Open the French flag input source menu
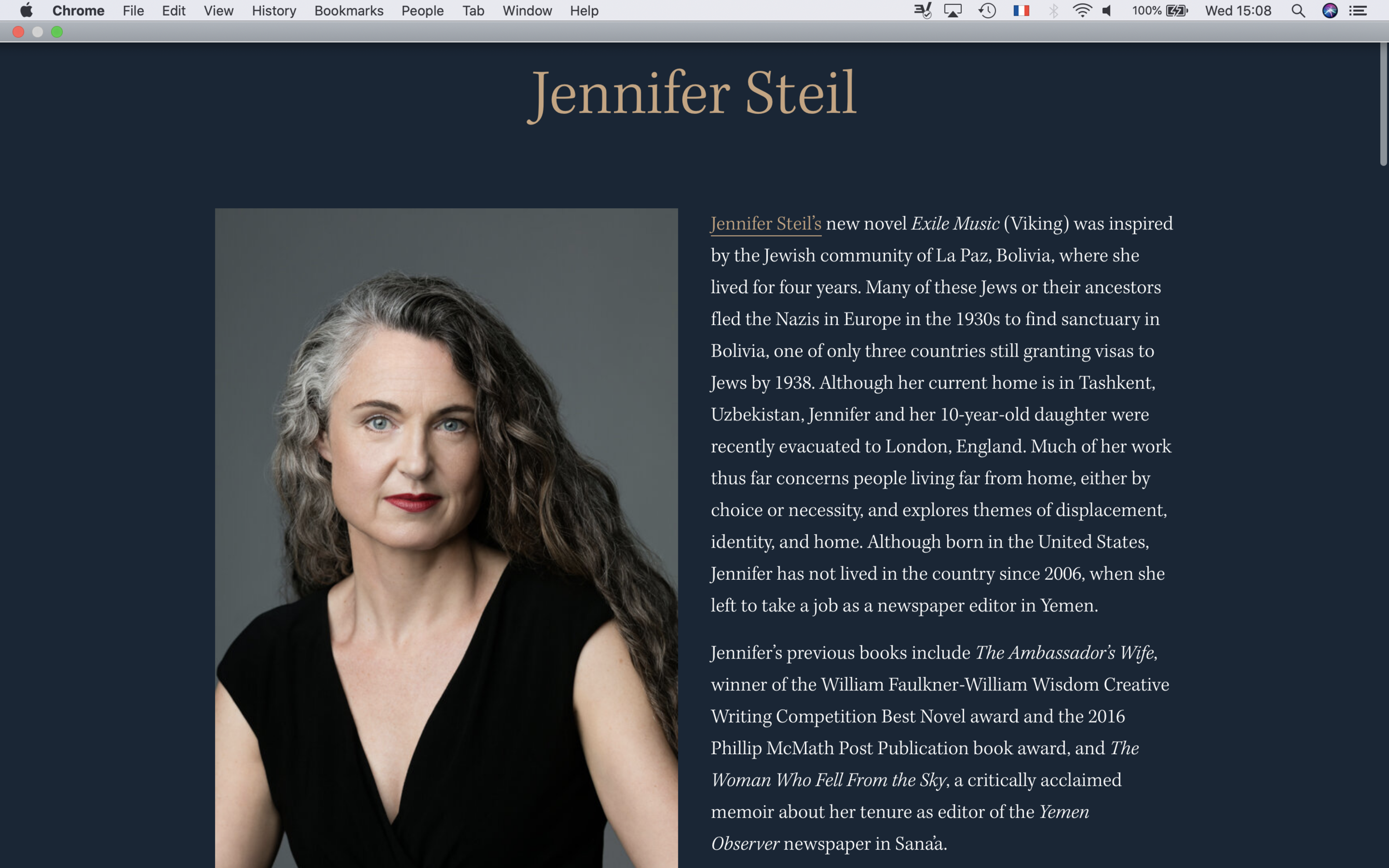Viewport: 1389px width, 868px height. (1021, 11)
